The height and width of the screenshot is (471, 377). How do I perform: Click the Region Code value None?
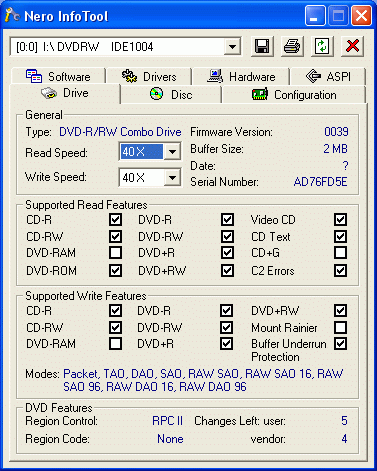[x=170, y=439]
